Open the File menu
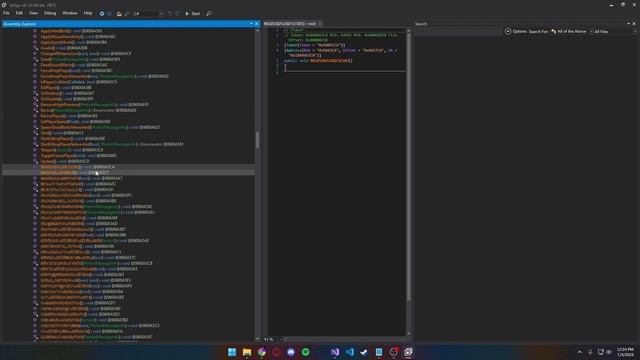 (x=7, y=13)
